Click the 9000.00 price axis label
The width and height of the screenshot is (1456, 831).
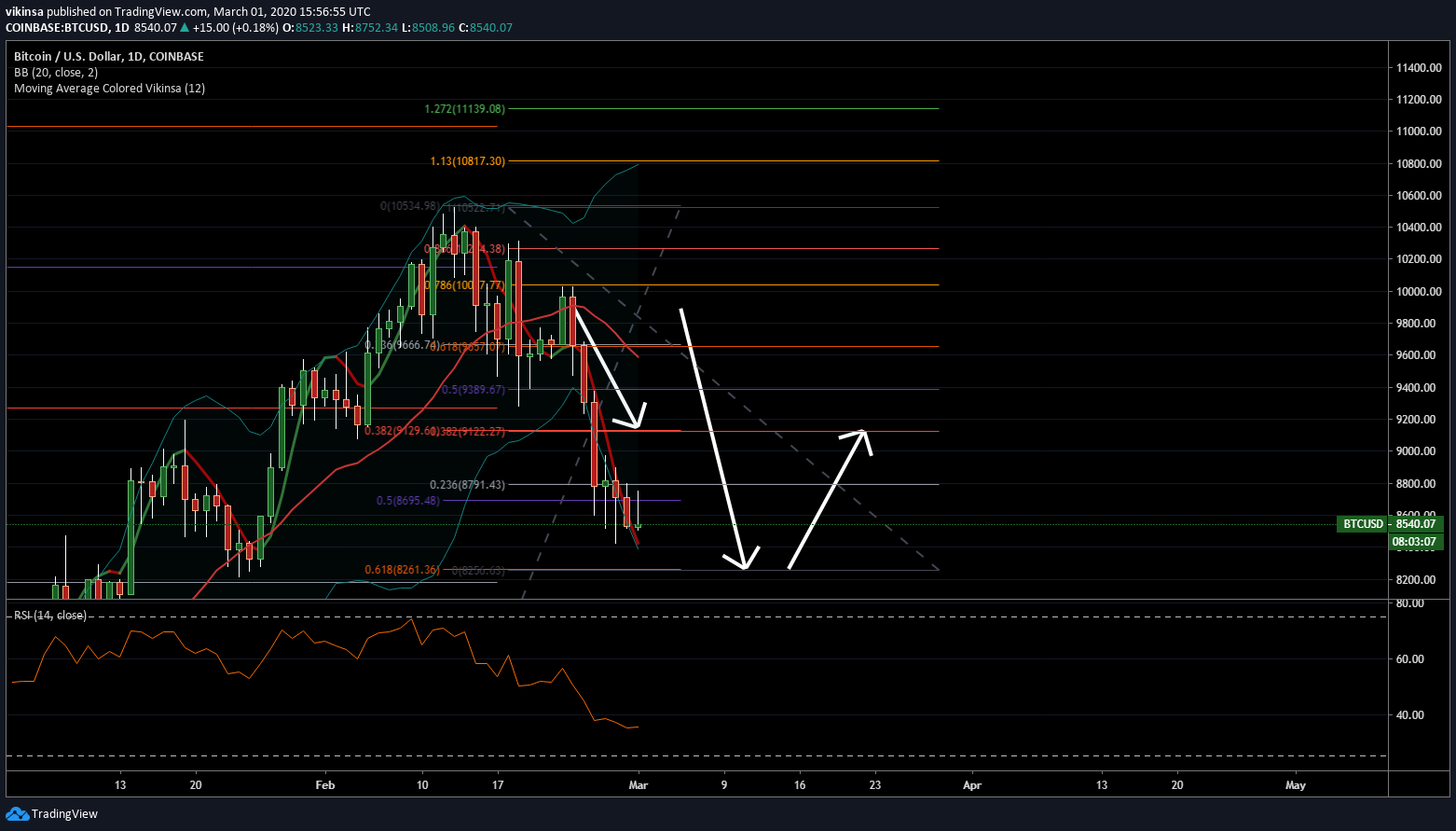[x=1419, y=451]
